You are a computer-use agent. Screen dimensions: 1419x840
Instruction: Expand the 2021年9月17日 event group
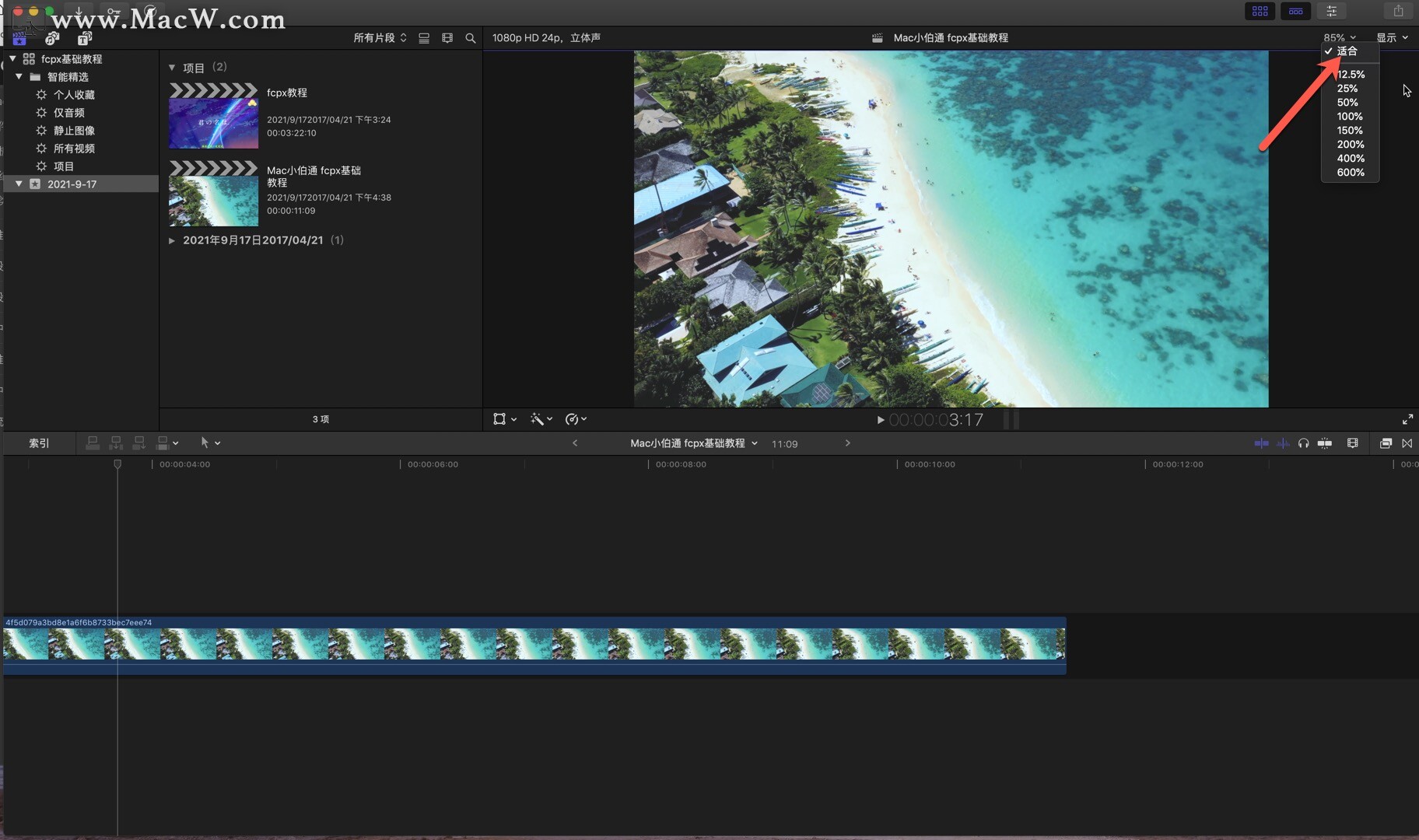(172, 240)
